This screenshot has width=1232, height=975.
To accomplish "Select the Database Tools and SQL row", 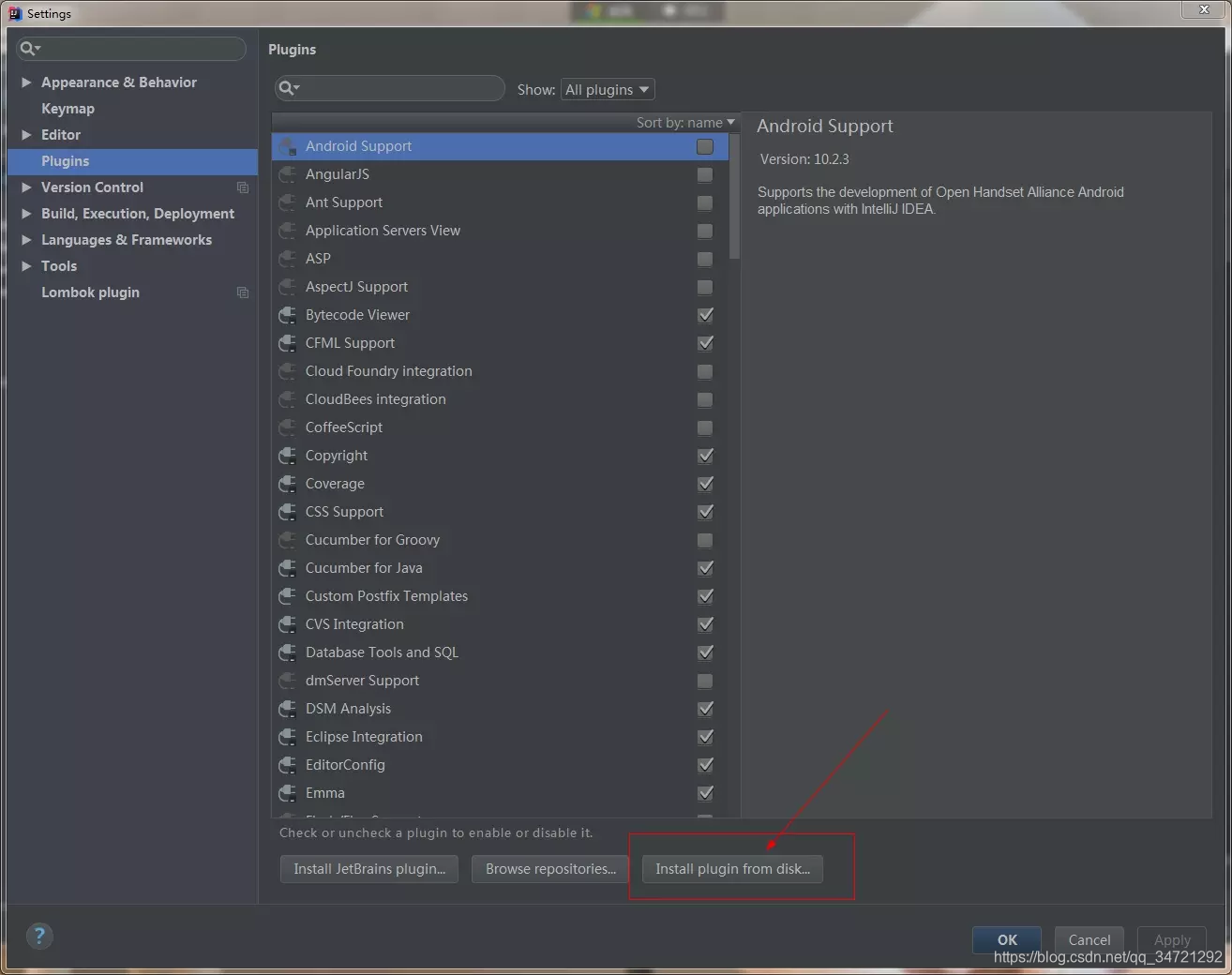I will point(501,652).
